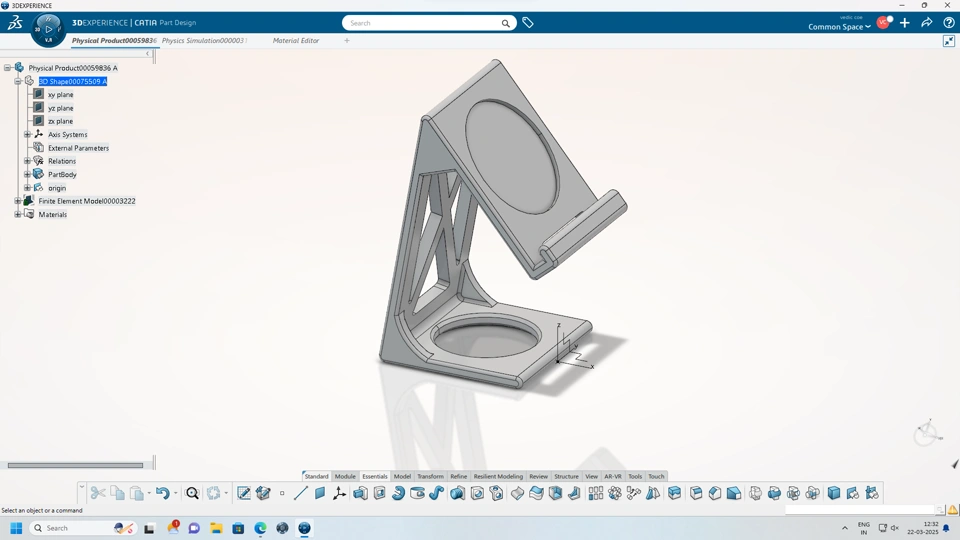This screenshot has width=960, height=540.
Task: Open the Common Space dropdown
Action: pos(839,27)
